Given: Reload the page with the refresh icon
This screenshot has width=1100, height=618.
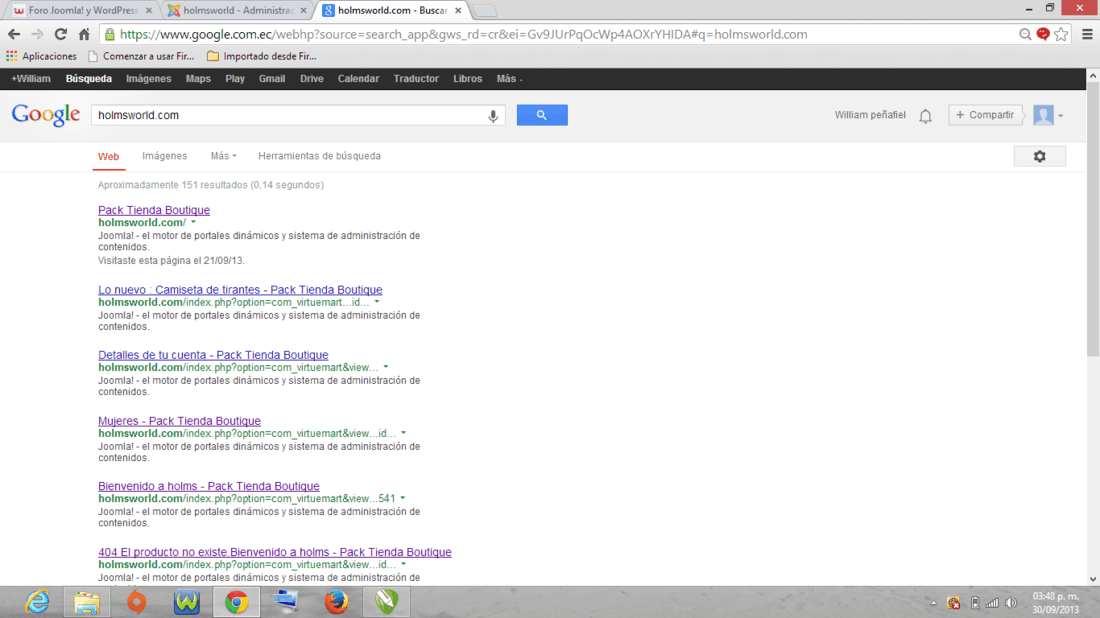Looking at the screenshot, I should coord(60,34).
